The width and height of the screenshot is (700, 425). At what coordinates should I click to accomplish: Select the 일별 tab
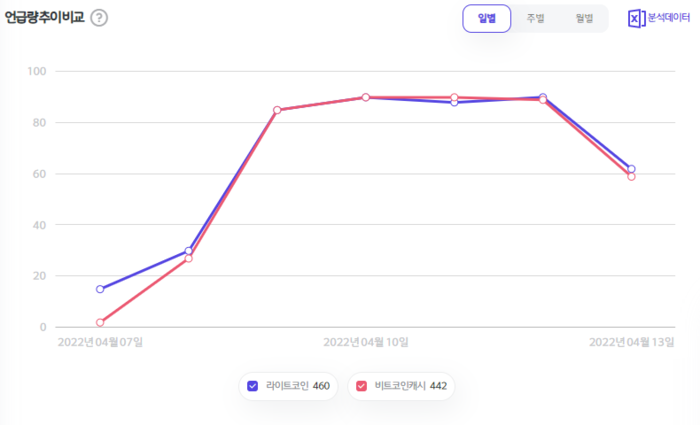coord(486,19)
